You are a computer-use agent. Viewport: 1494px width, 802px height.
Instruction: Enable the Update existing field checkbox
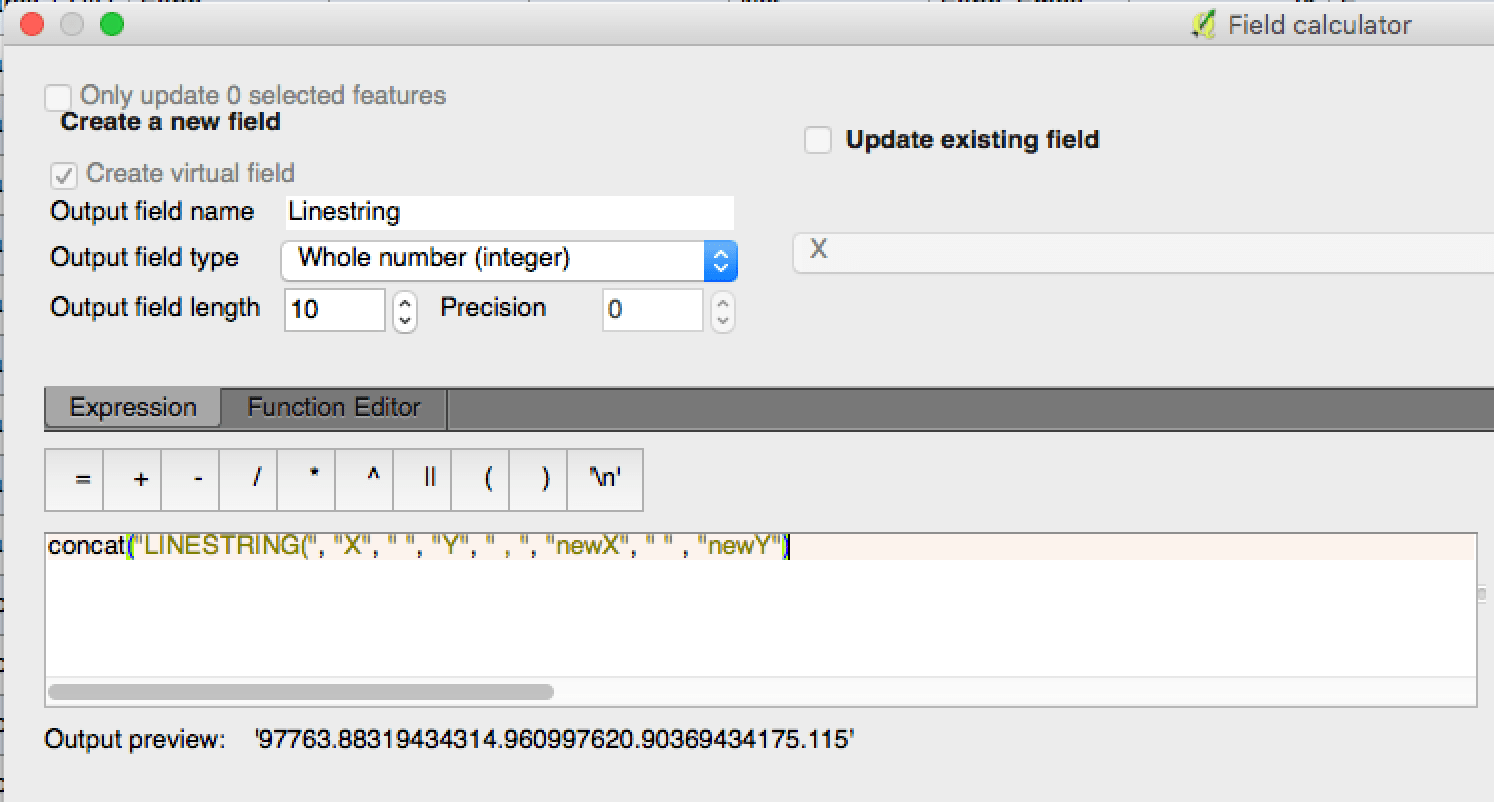818,140
